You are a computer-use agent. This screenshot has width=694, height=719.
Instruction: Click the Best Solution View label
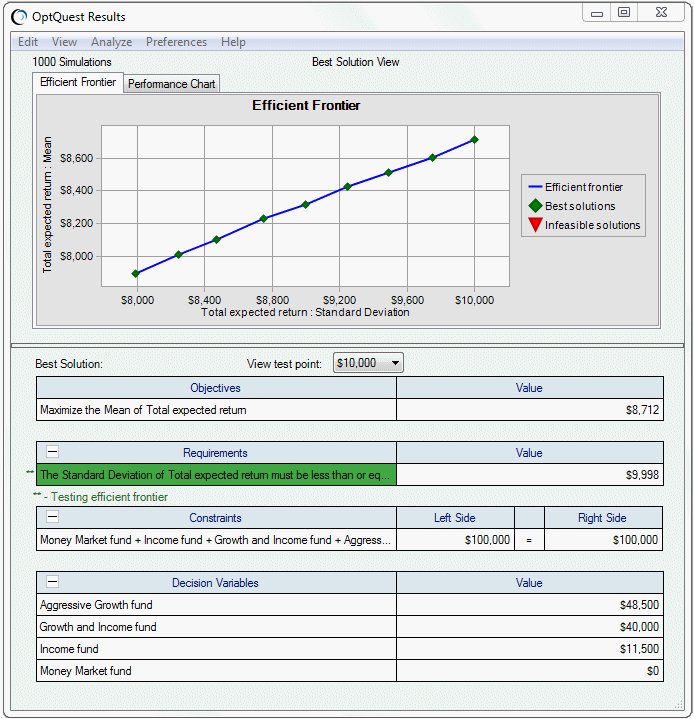[355, 62]
